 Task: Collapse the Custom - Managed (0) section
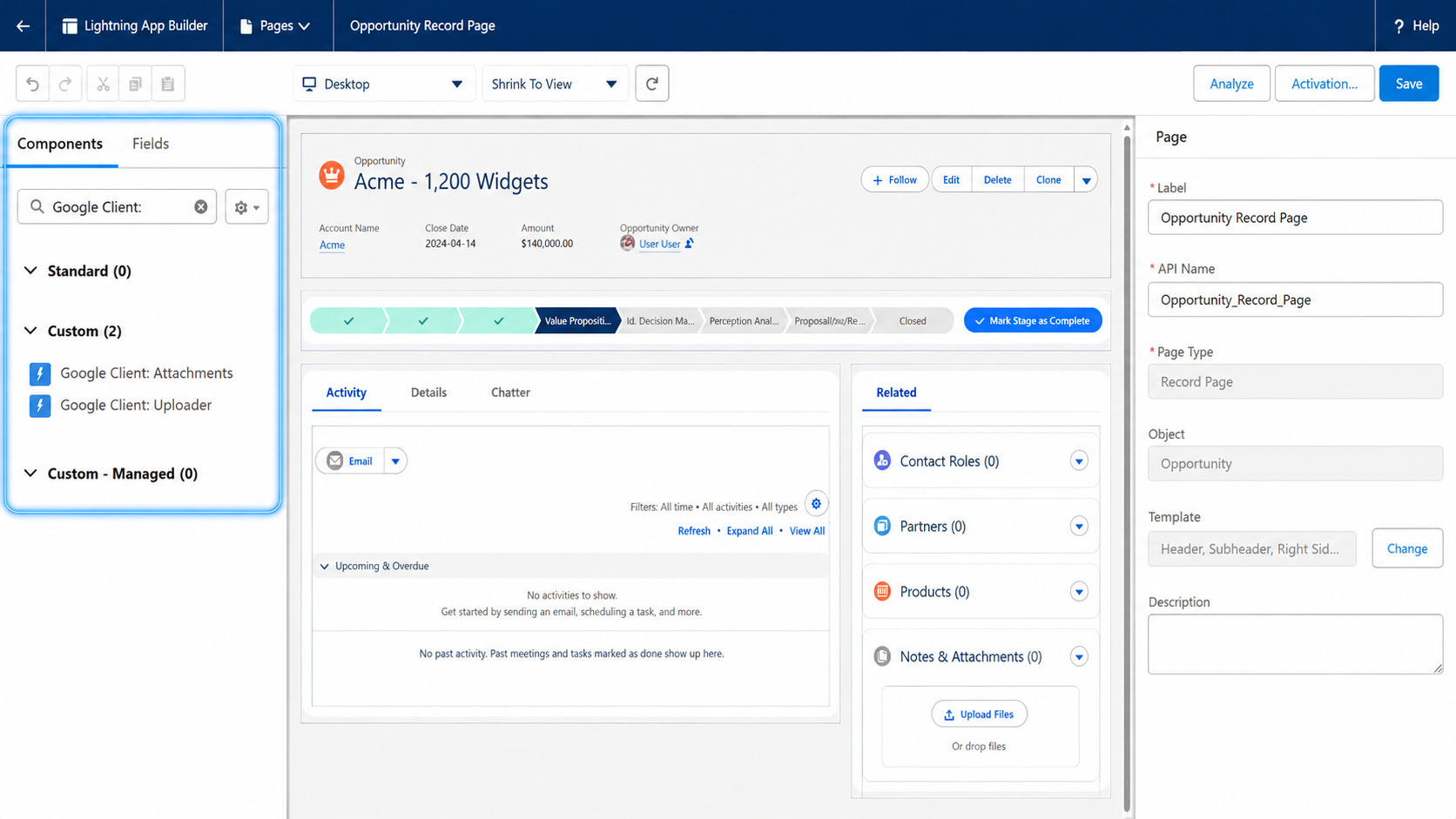pos(30,473)
